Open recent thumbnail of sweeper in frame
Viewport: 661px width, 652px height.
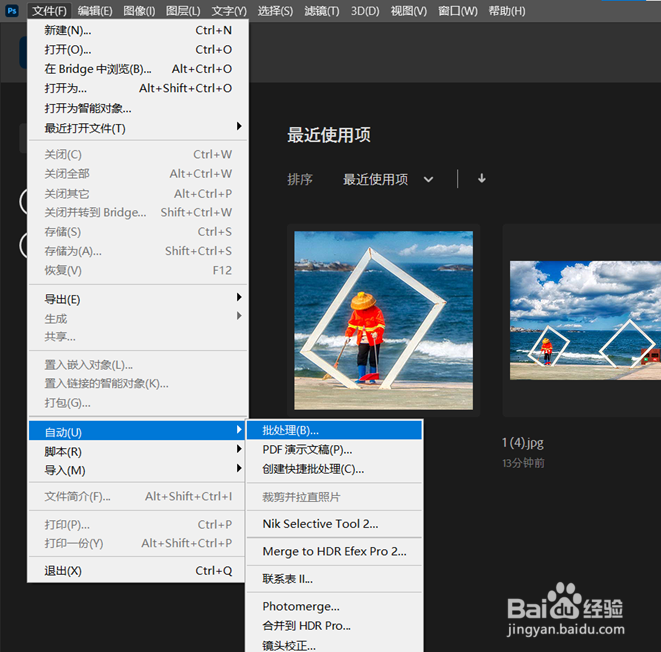tap(383, 320)
